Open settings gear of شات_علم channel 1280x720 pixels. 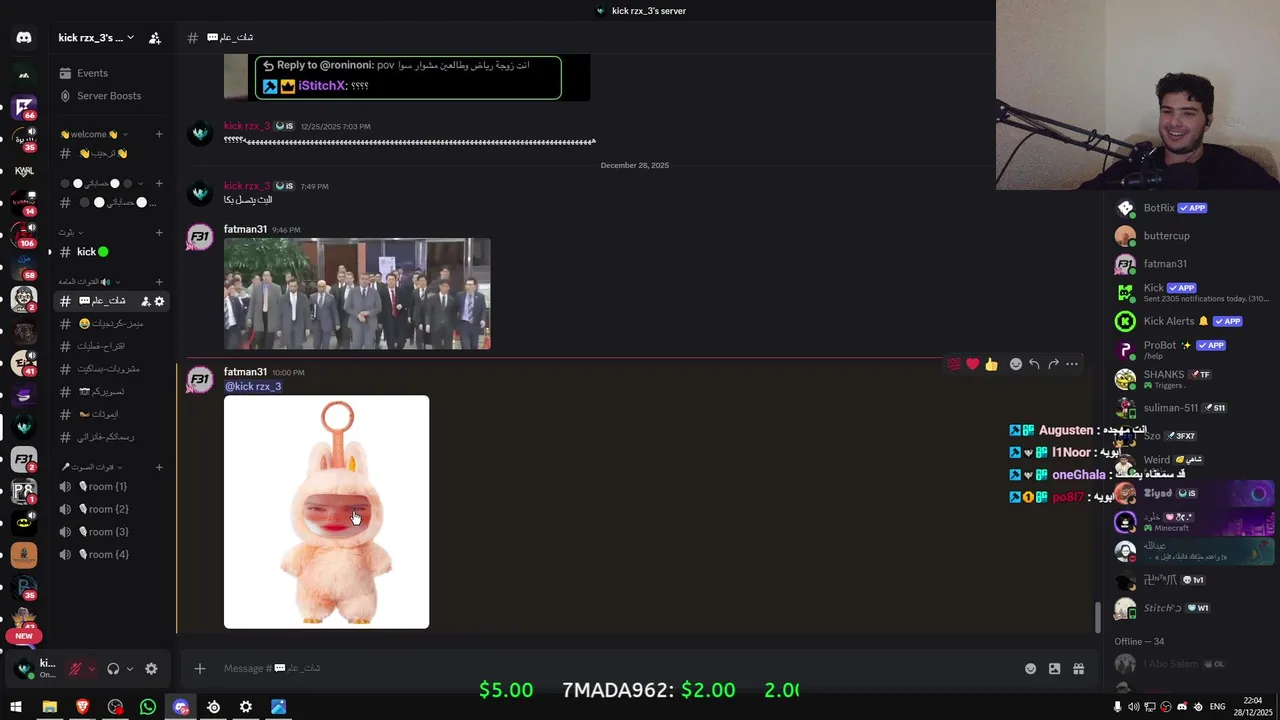click(x=159, y=301)
